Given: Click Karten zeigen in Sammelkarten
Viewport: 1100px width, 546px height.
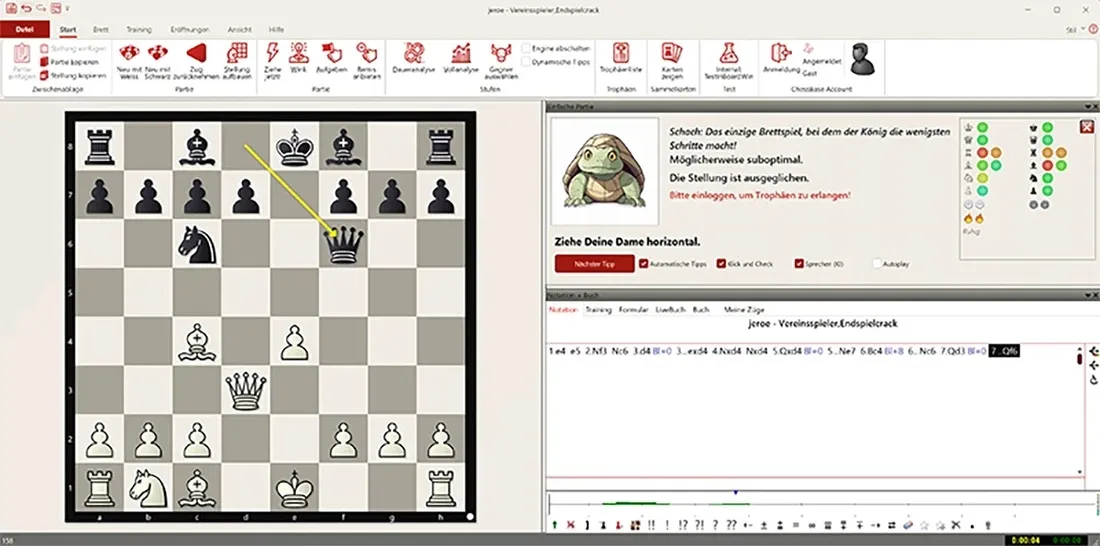Looking at the screenshot, I should 672,60.
